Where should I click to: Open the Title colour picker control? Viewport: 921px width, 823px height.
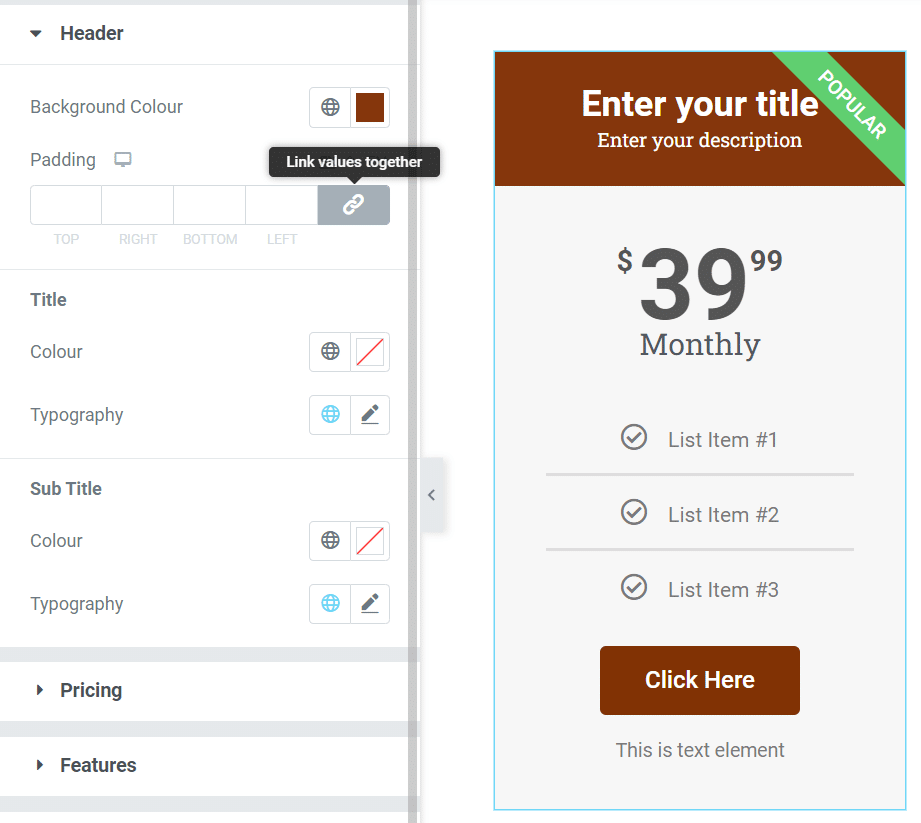coord(369,351)
